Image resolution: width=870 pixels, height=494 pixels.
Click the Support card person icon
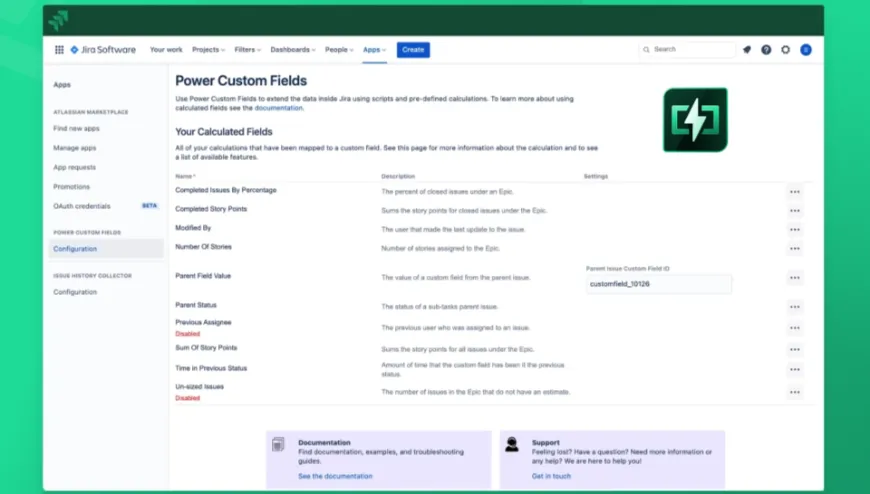(512, 444)
